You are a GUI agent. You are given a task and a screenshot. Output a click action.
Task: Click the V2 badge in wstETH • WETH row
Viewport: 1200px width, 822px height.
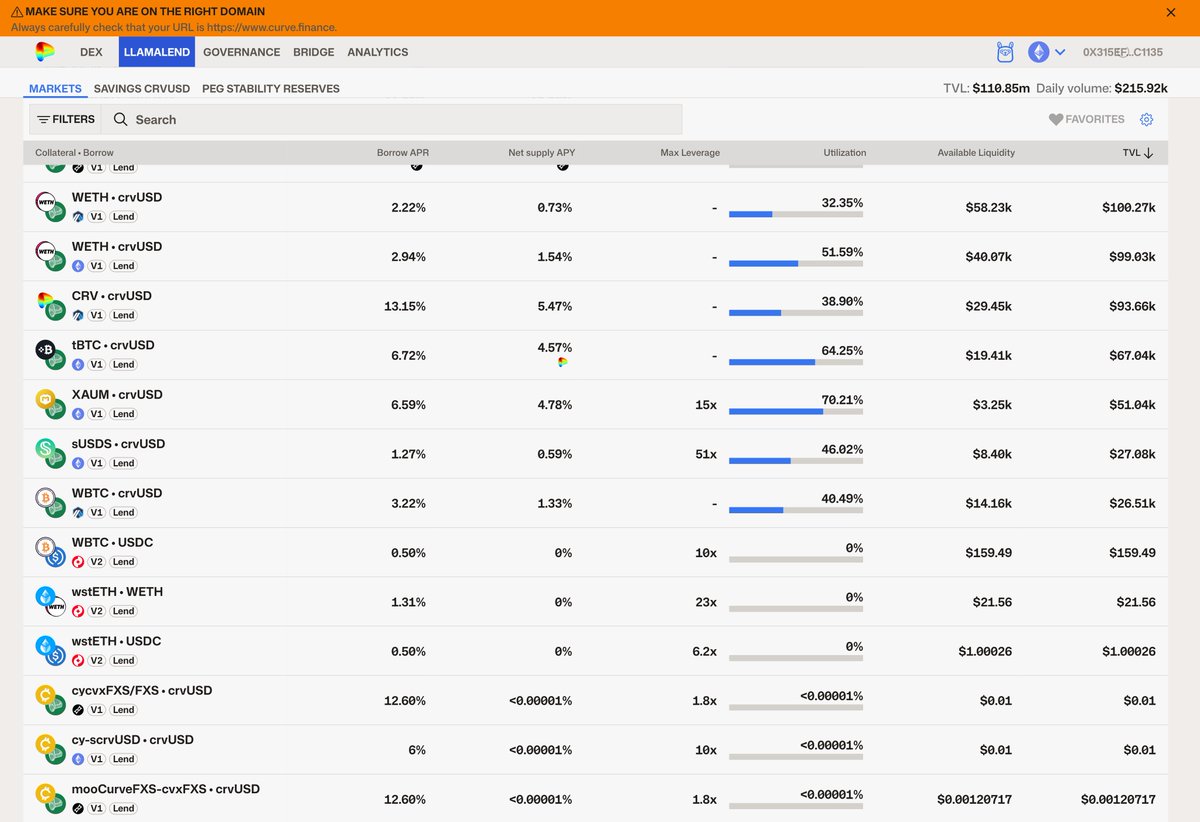click(97, 611)
